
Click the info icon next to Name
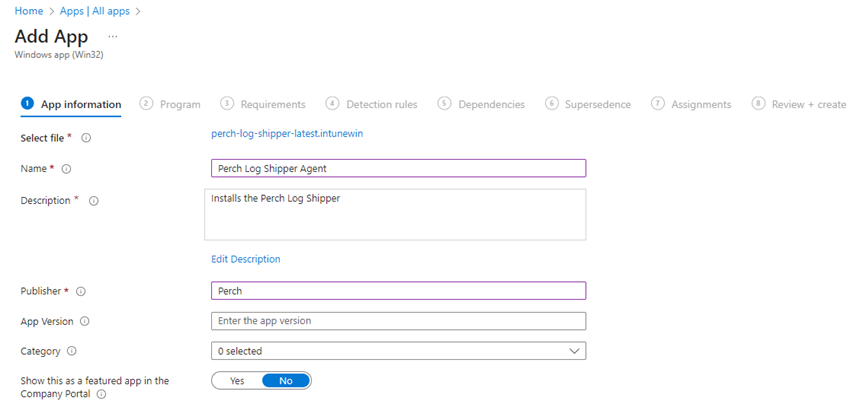tap(67, 169)
